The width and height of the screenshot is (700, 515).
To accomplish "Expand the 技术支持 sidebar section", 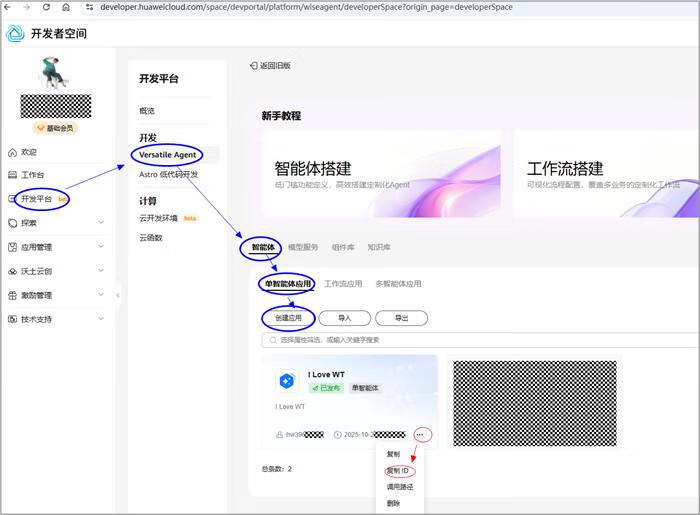I will pos(101,319).
